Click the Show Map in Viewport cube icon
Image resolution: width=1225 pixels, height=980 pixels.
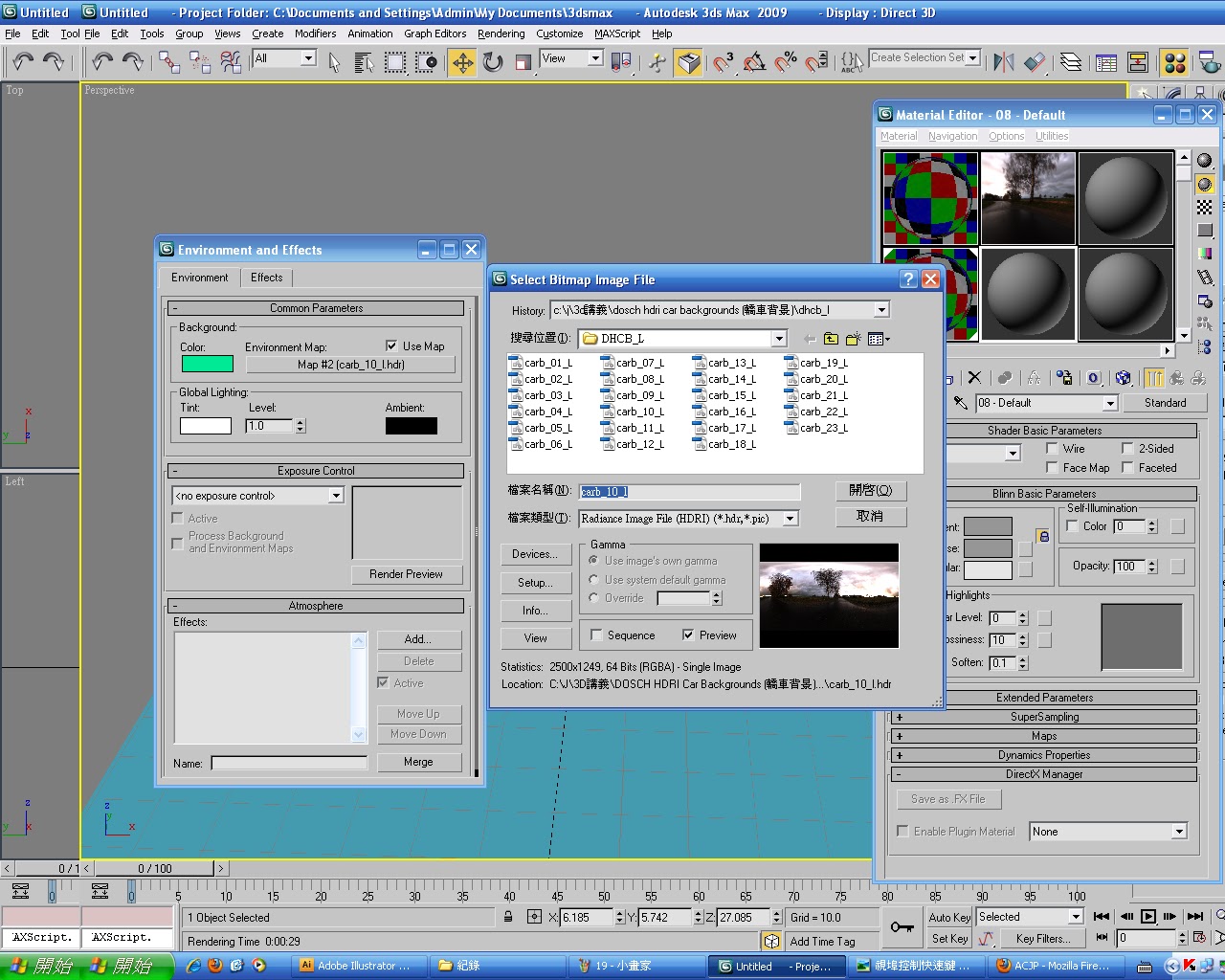(x=1124, y=378)
